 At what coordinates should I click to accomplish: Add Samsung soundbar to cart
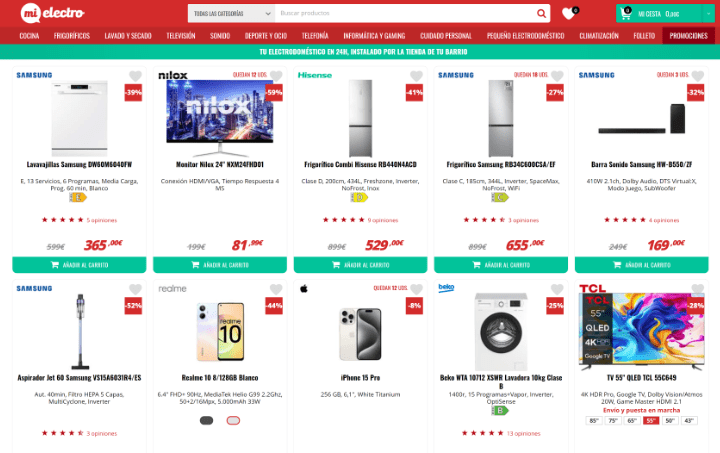coord(641,265)
